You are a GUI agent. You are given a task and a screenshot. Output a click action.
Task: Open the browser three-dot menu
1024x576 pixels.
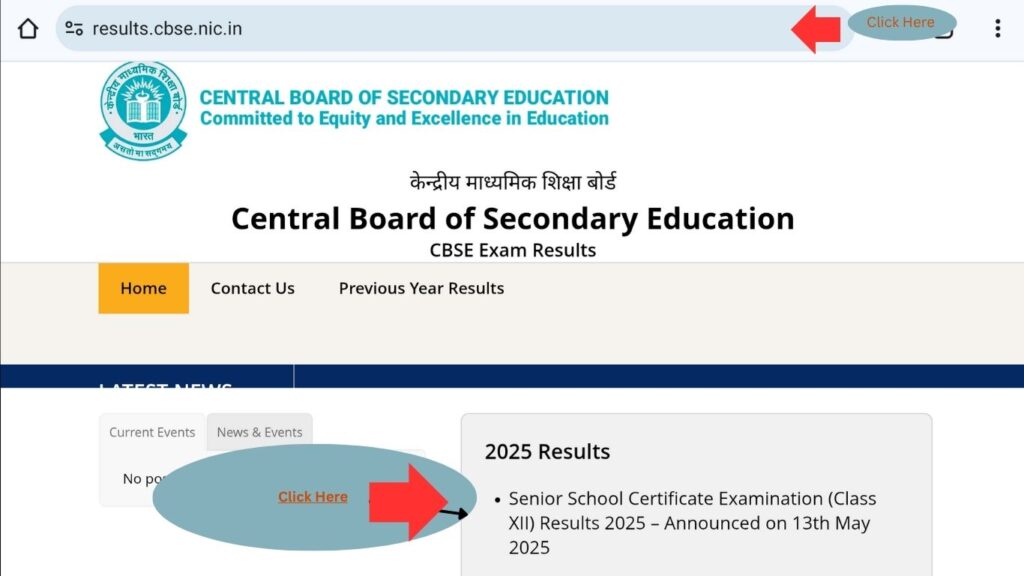[x=997, y=28]
